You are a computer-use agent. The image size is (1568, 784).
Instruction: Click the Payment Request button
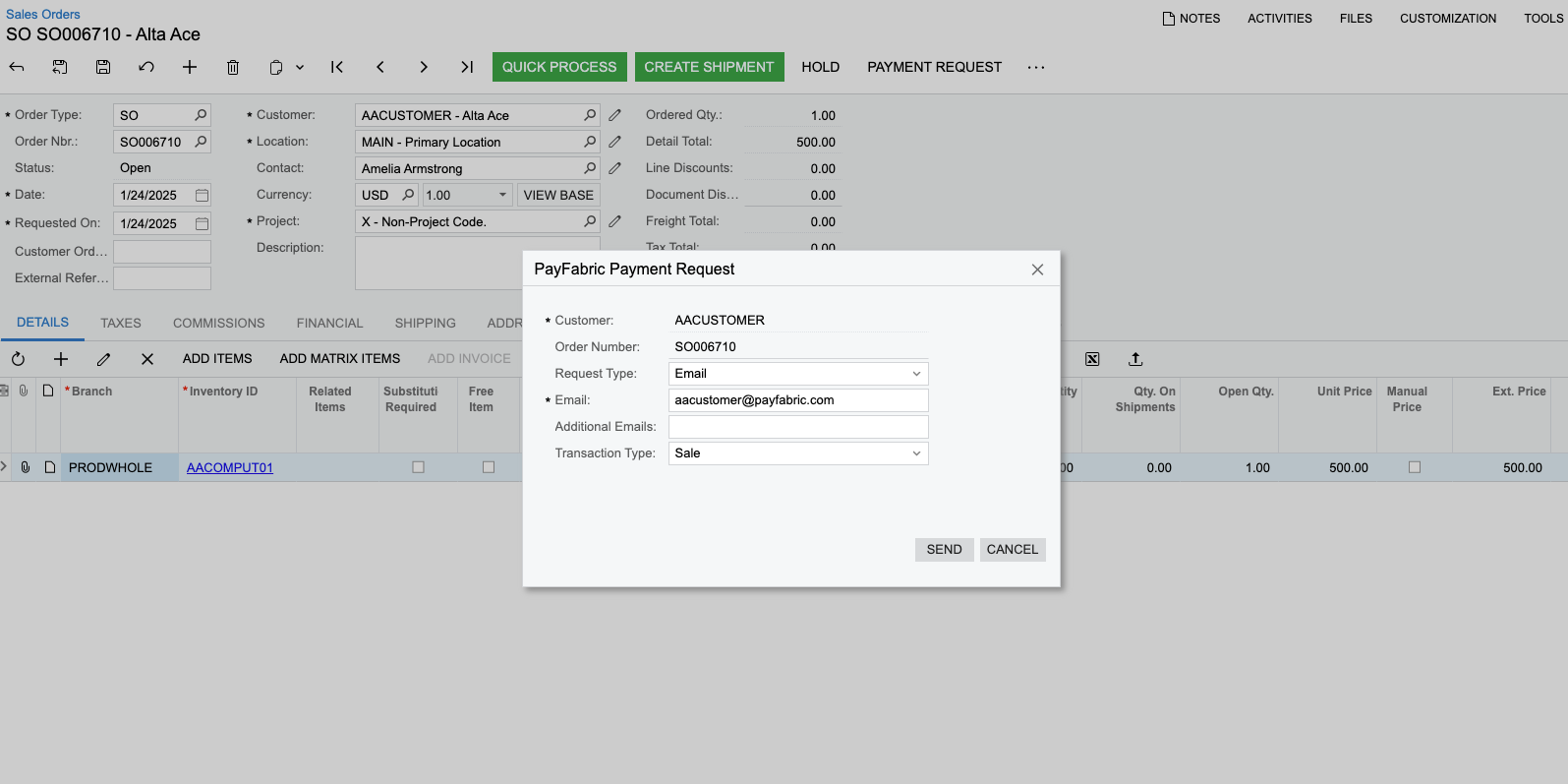934,67
